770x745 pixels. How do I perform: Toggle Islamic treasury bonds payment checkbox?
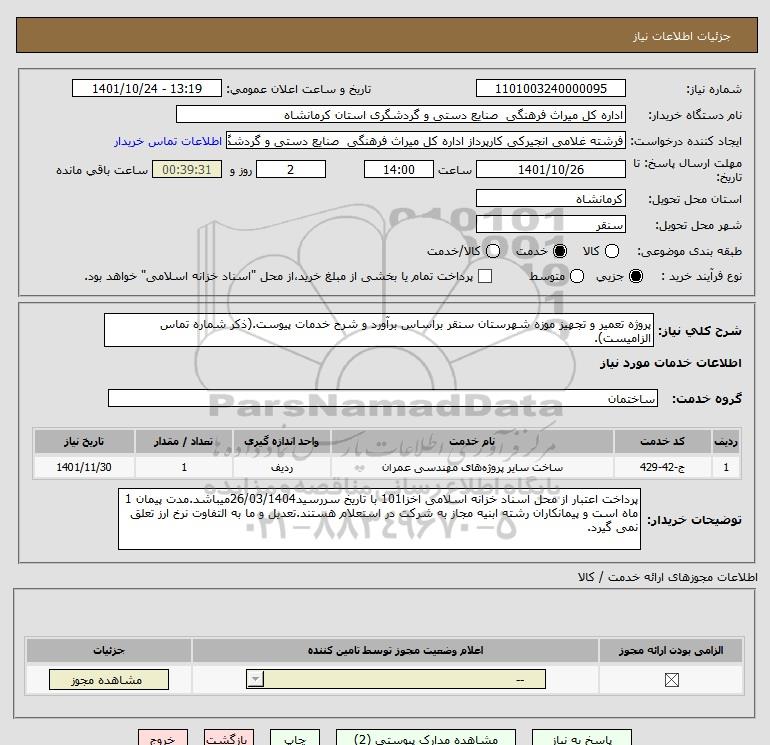485,276
